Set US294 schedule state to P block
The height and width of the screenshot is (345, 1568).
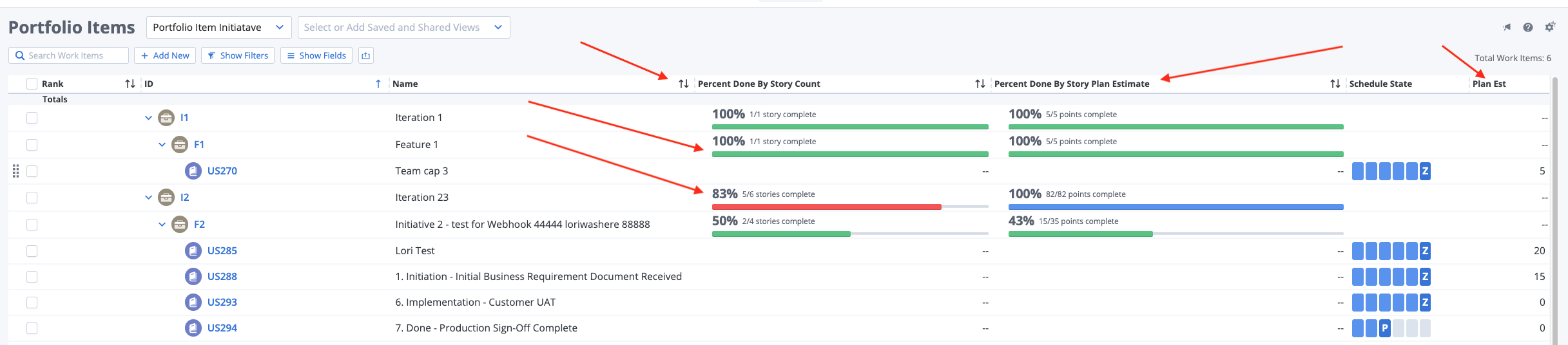(x=1384, y=328)
